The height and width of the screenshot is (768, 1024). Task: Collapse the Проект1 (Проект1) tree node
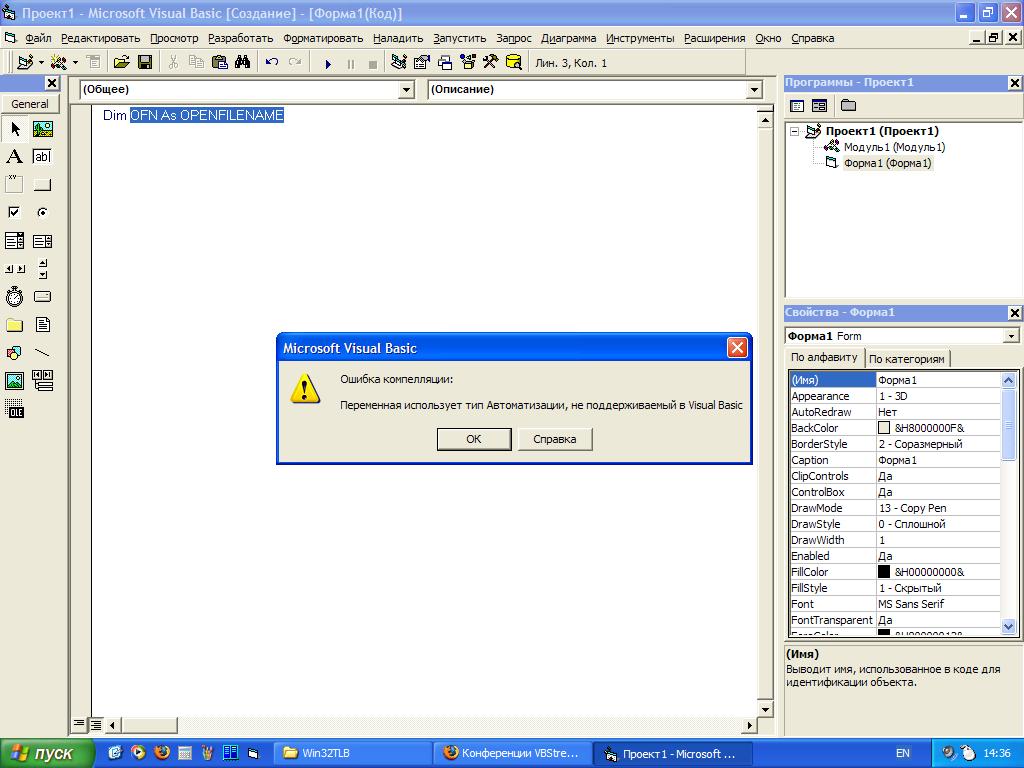[795, 131]
